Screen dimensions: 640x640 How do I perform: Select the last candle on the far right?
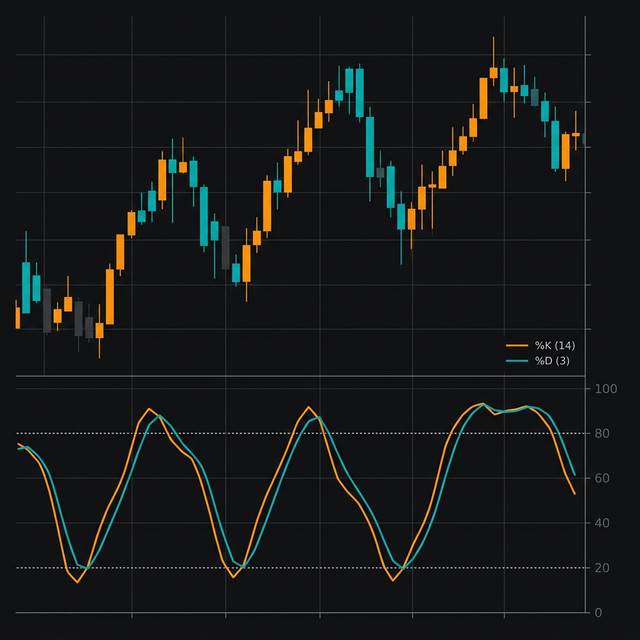click(576, 134)
